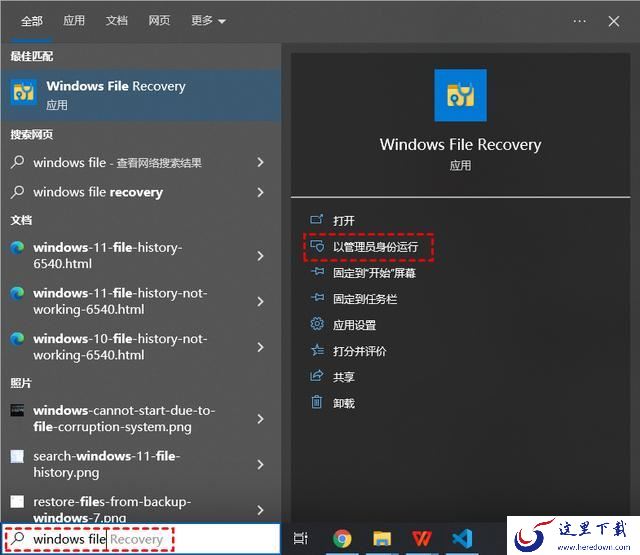Choose 共享 to share the app
The height and width of the screenshot is (555, 640).
(344, 377)
